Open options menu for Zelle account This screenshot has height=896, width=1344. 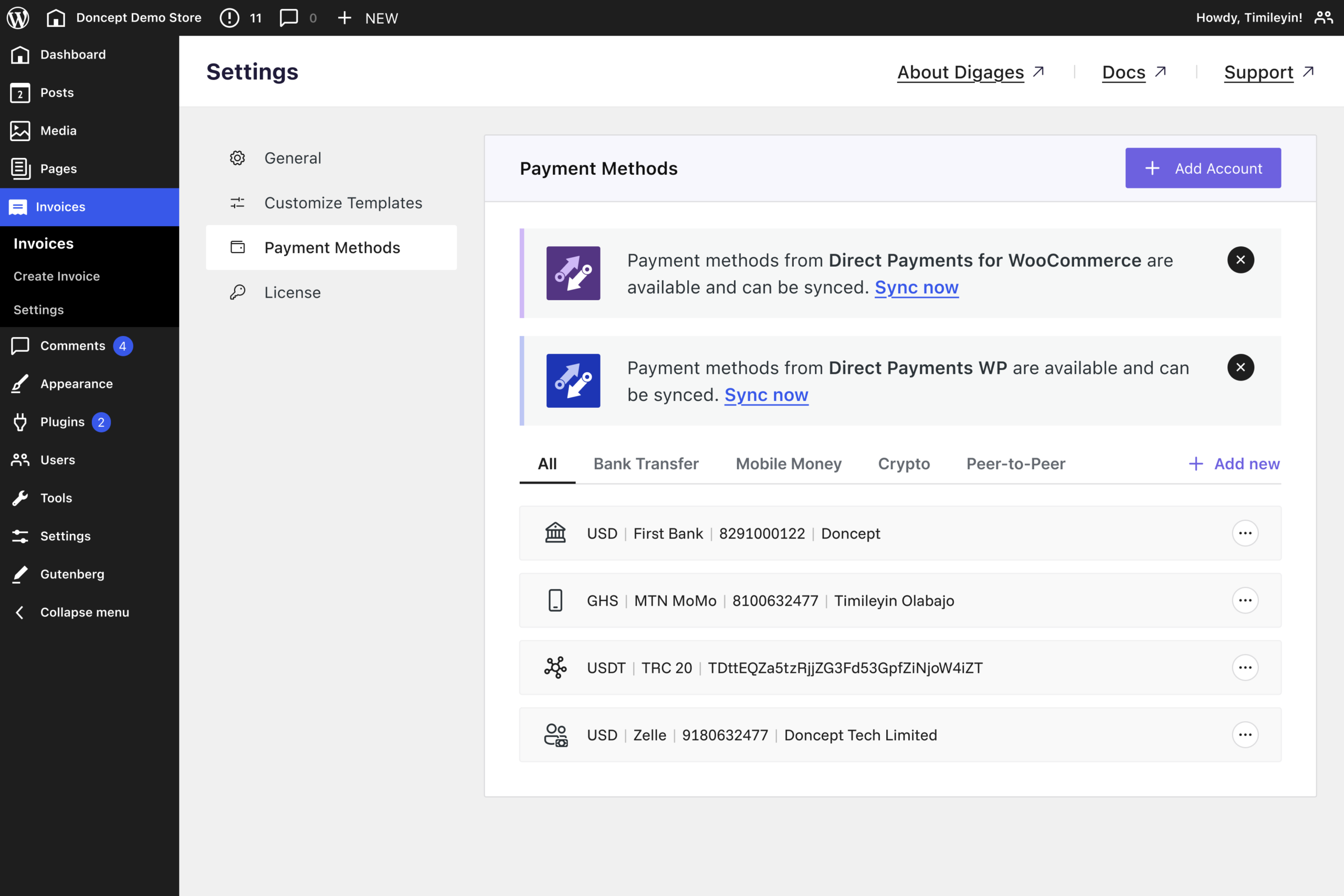pos(1245,735)
